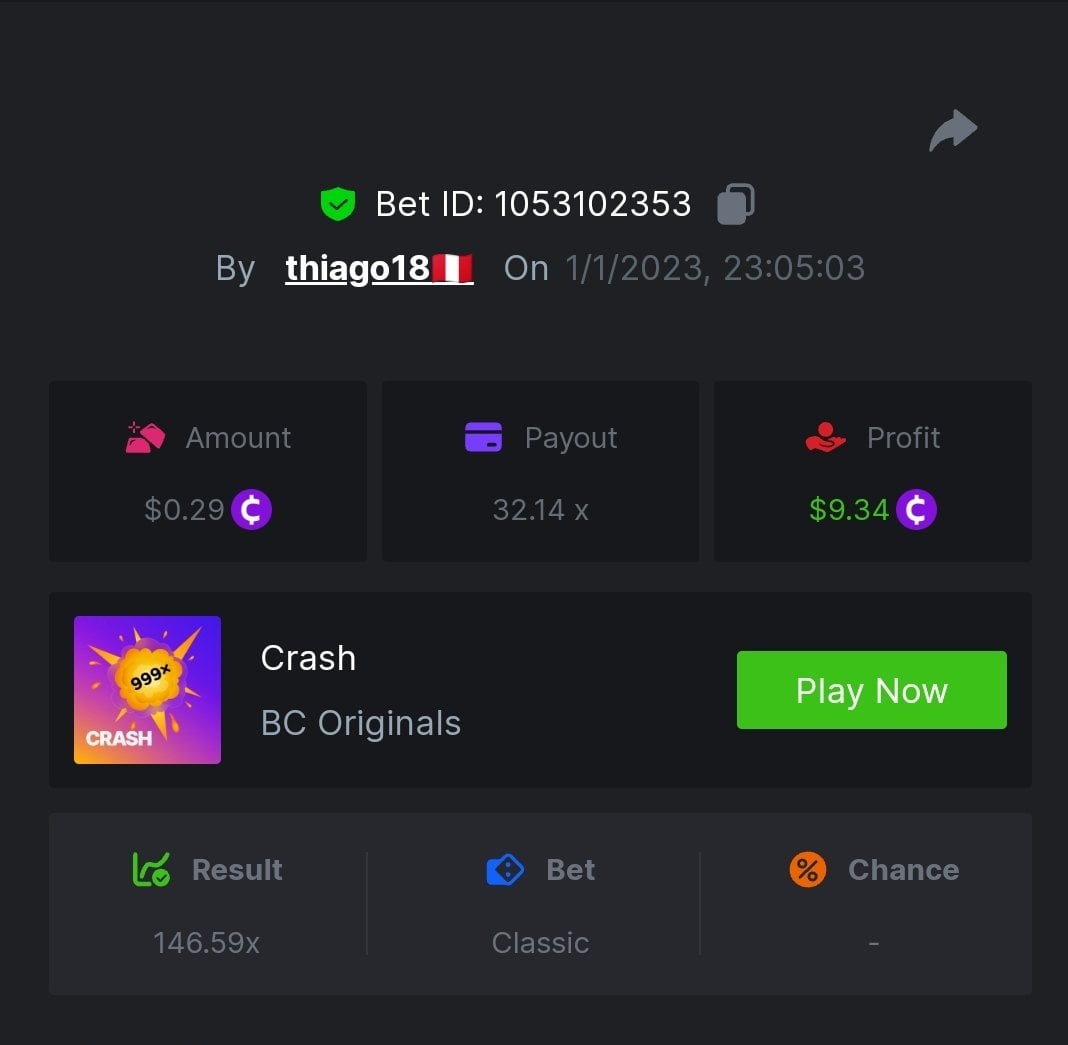Click the blue Bet dice icon
This screenshot has width=1068, height=1045.
click(x=505, y=870)
